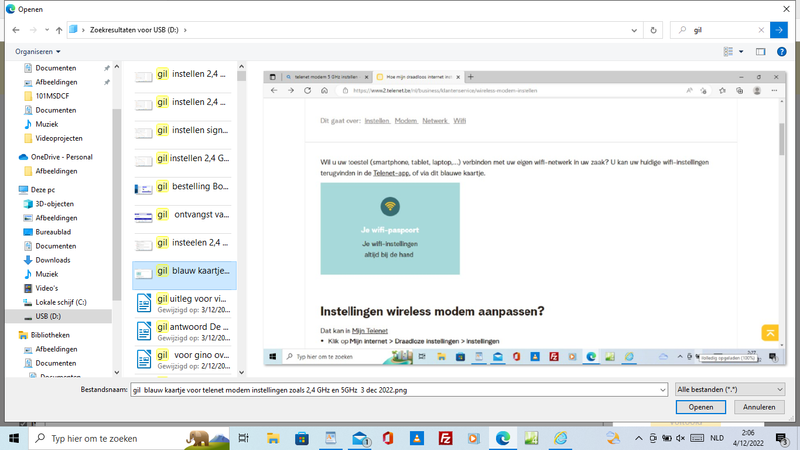Open 3D-objecten in navigation pane
Screen dimensions: 800x450
(55, 204)
